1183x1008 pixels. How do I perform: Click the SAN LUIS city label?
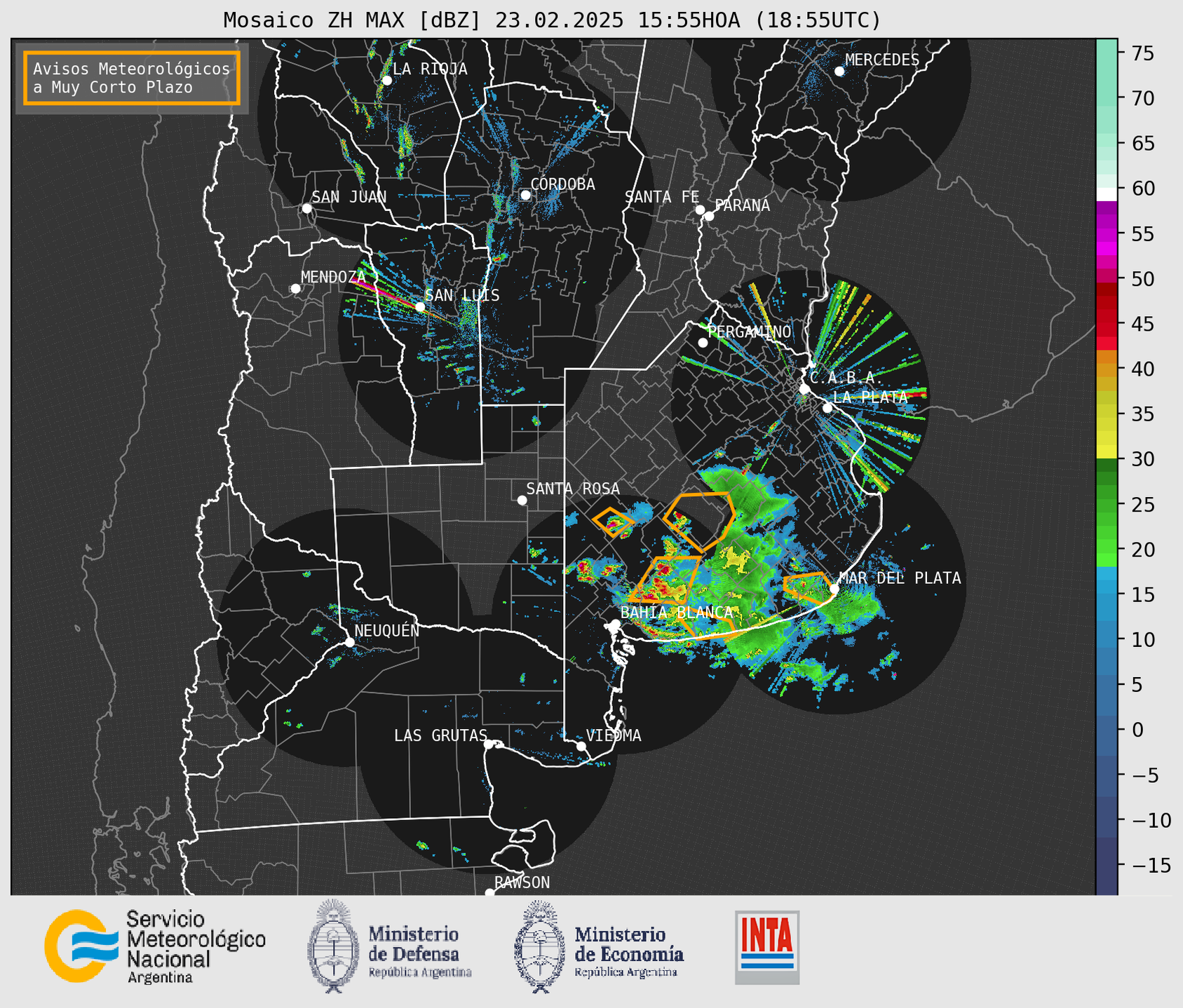(462, 295)
